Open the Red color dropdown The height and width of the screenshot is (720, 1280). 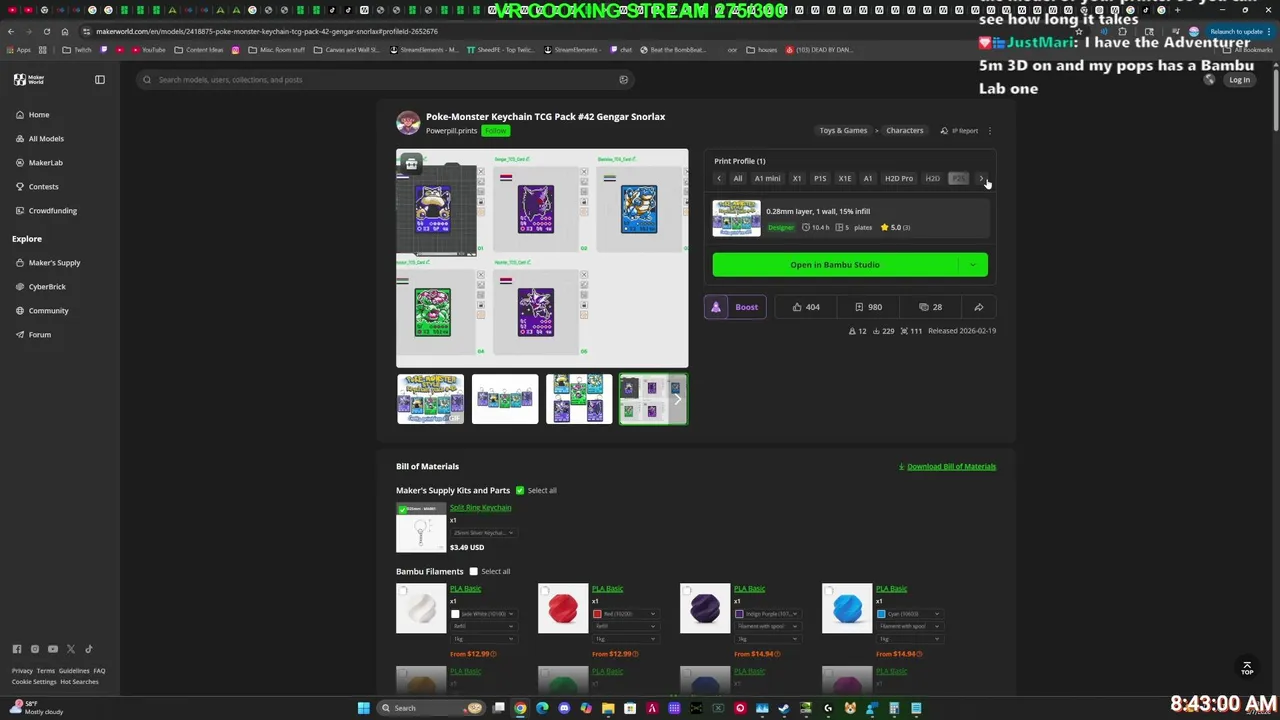(625, 614)
